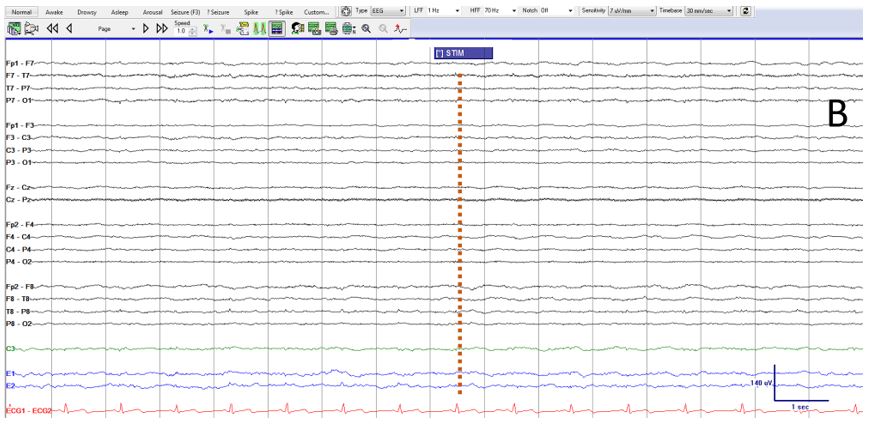870x427 pixels.
Task: Open the Type EEG dropdown
Action: 388,11
